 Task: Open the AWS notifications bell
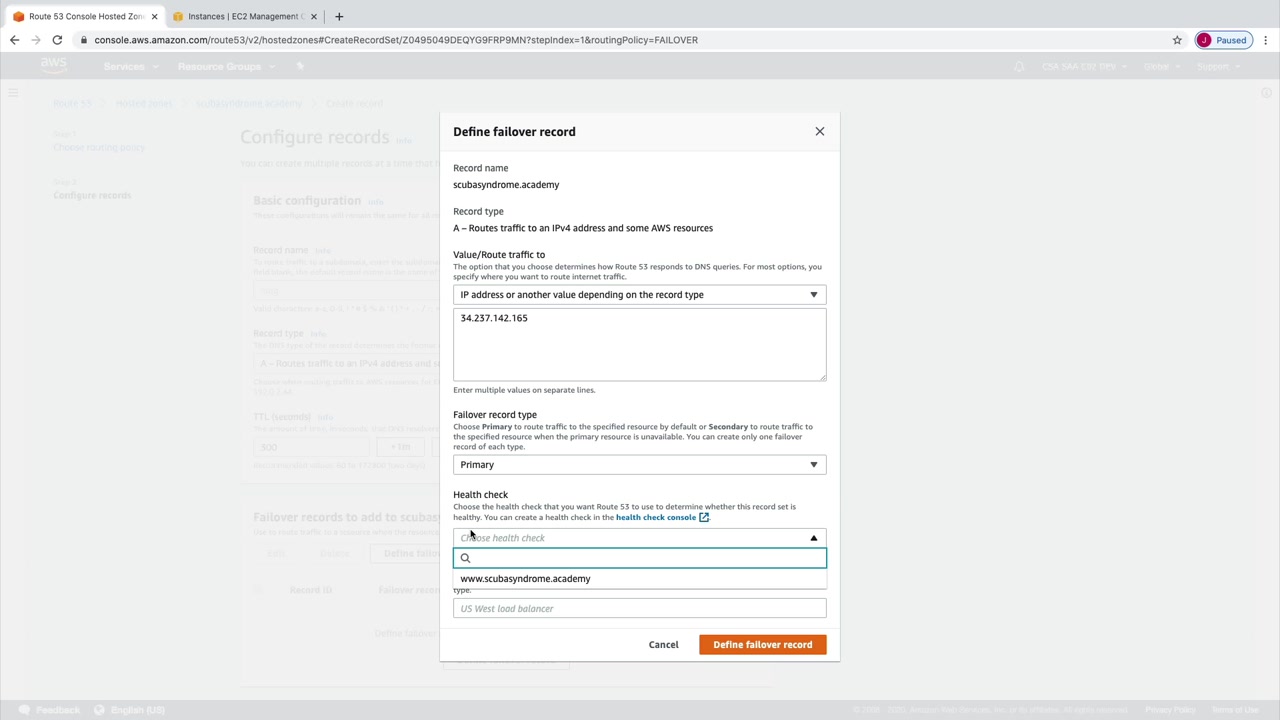[x=1019, y=67]
